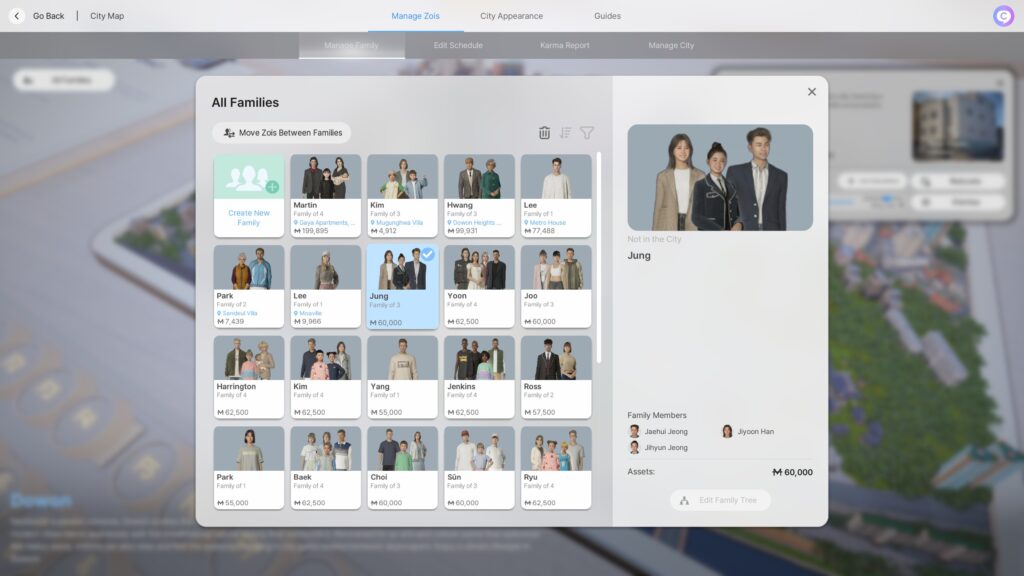Click Jaehui Jeong's portrait icon

(x=634, y=431)
